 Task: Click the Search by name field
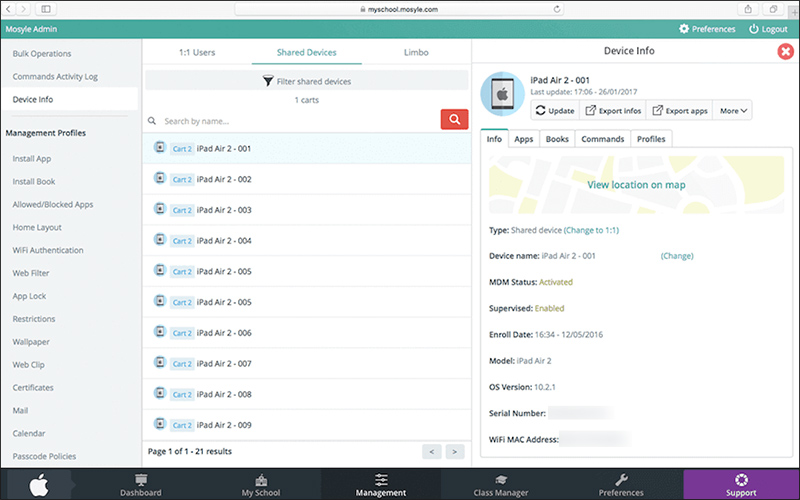click(x=300, y=121)
